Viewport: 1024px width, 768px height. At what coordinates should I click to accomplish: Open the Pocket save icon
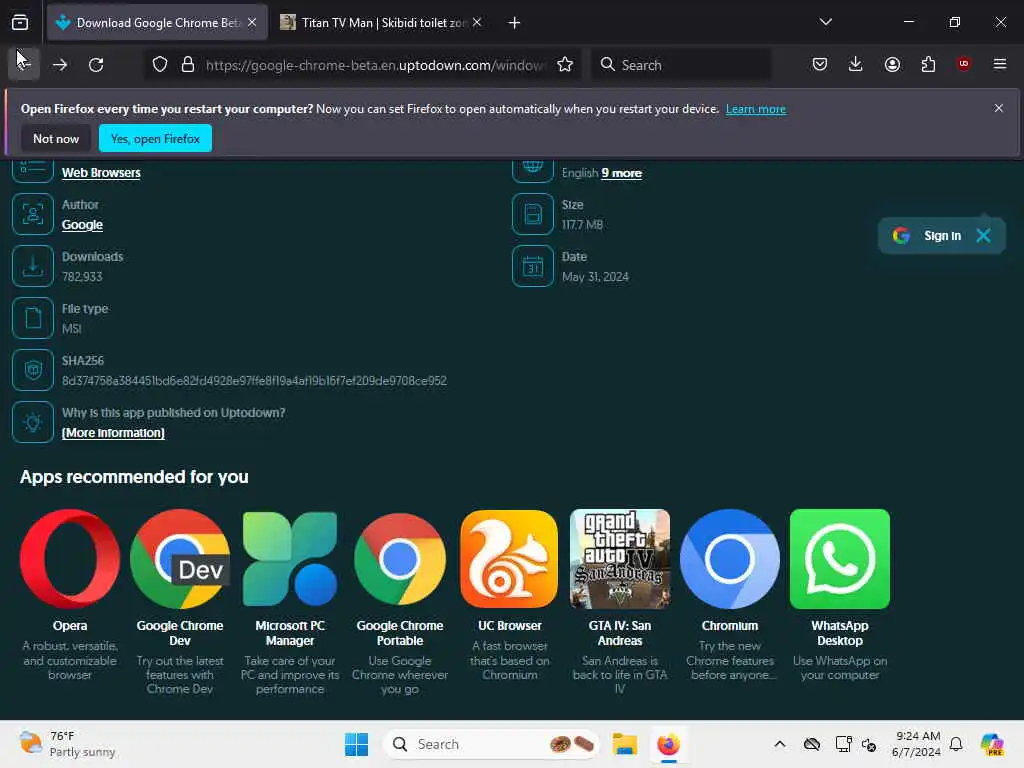pyautogui.click(x=820, y=64)
